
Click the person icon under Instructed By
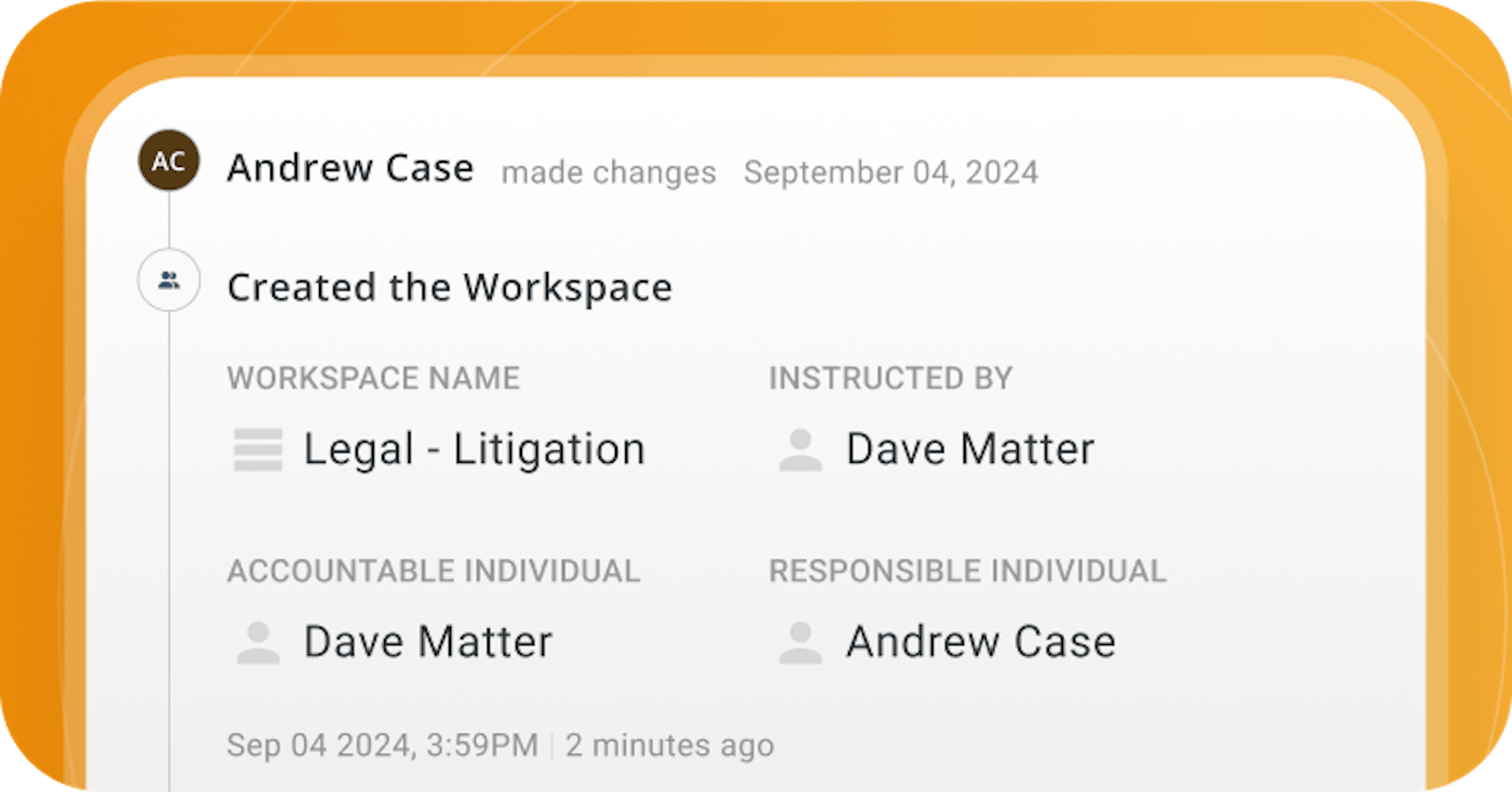(800, 450)
